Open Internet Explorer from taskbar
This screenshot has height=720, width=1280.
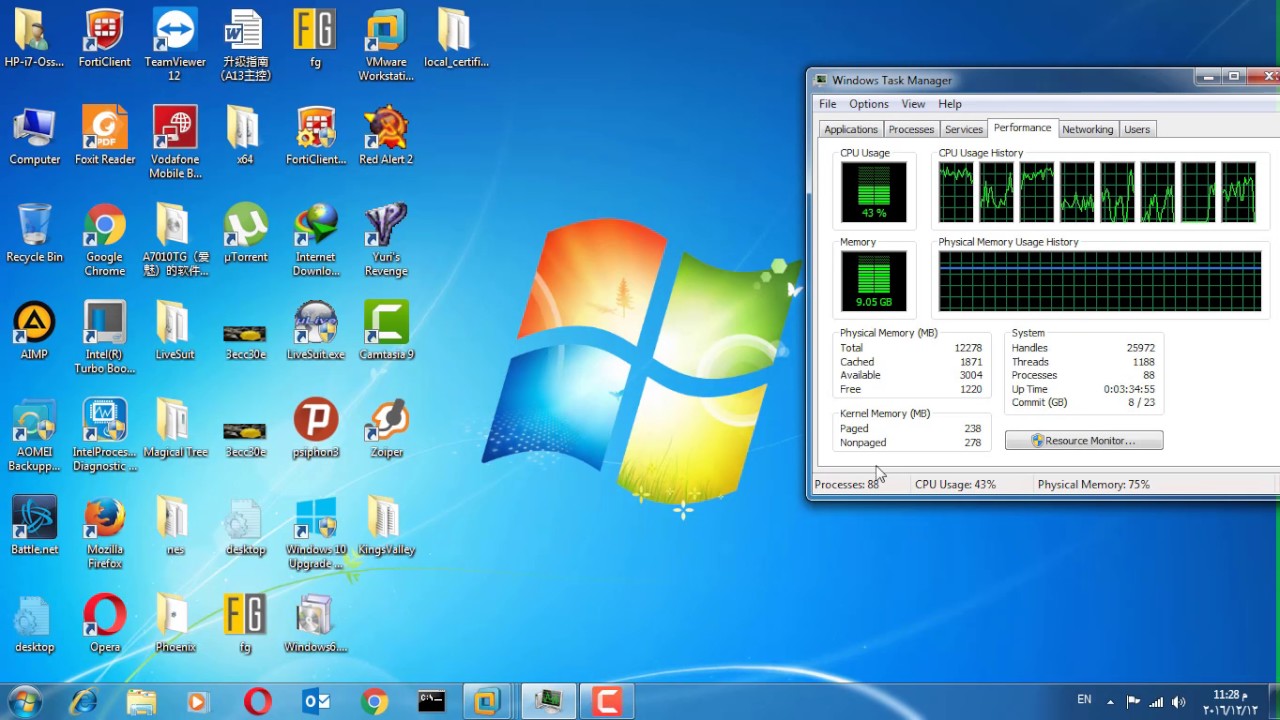click(83, 702)
